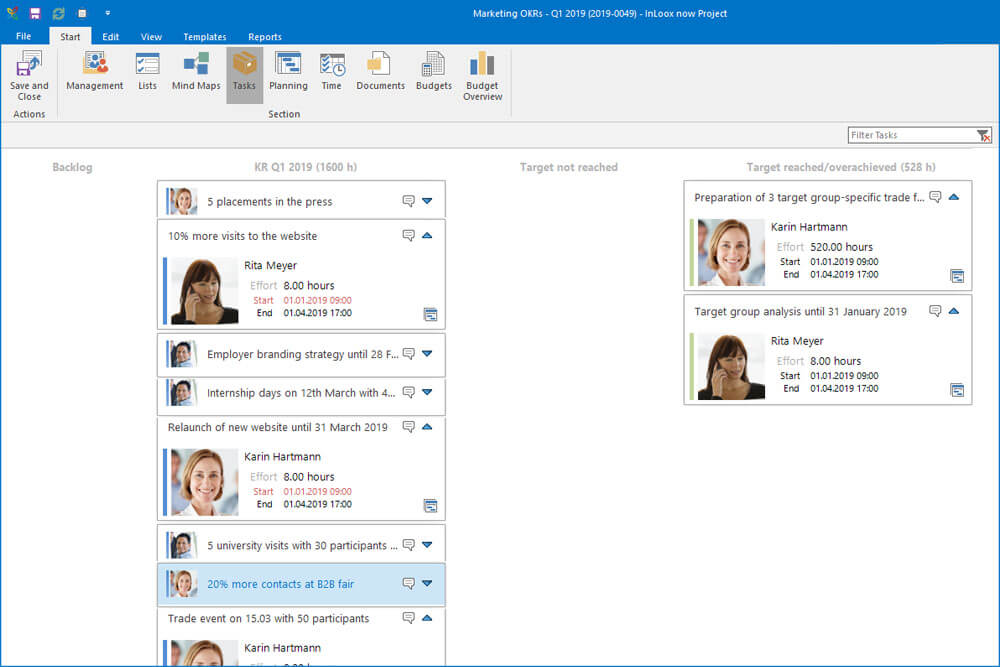Open the Budget Overview section

coord(482,75)
